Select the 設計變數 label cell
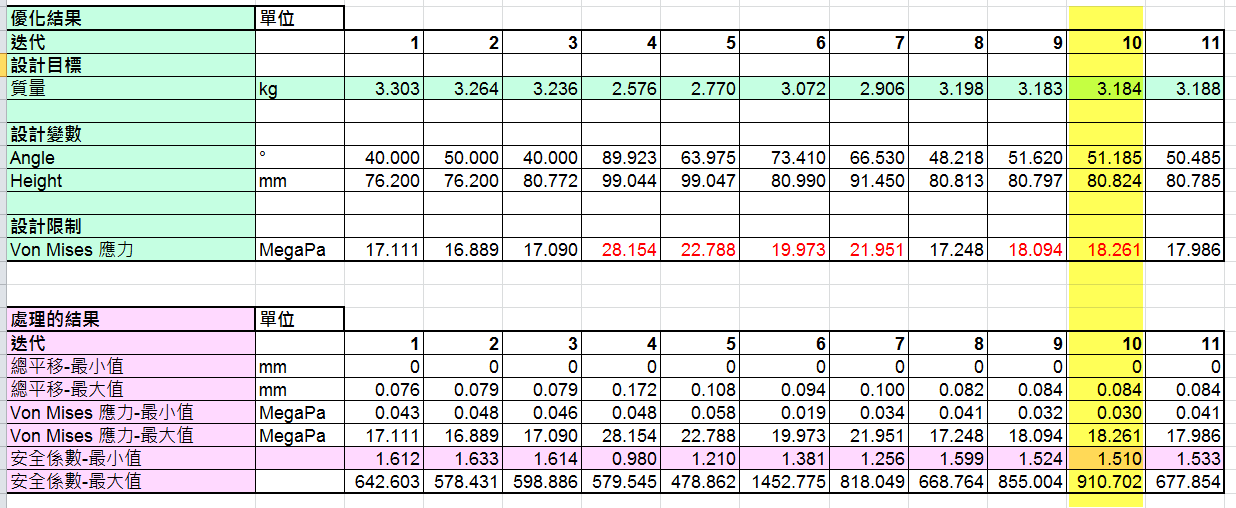The height and width of the screenshot is (508, 1236). (x=128, y=134)
